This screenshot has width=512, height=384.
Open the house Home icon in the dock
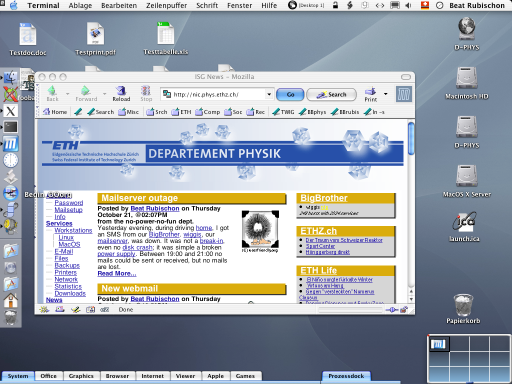[11, 300]
